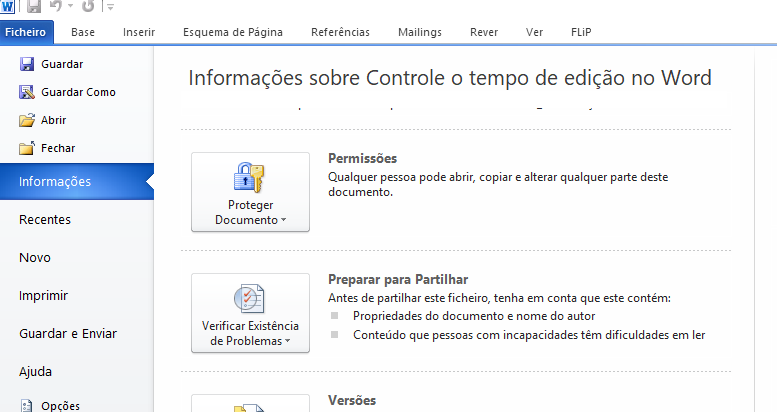Image resolution: width=777 pixels, height=412 pixels.
Task: Open the Ver tab
Action: click(534, 32)
